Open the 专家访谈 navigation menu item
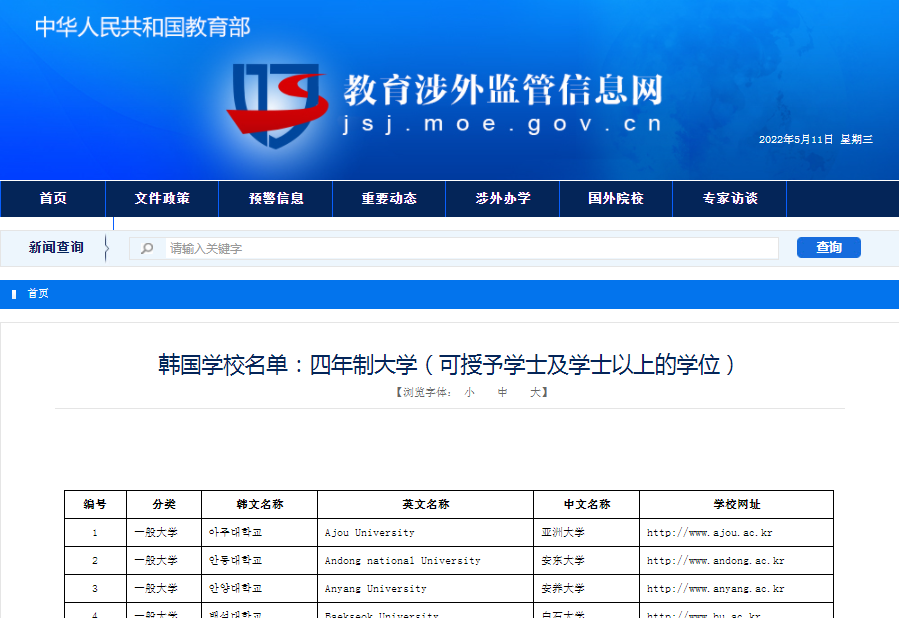899x618 pixels. (x=729, y=198)
